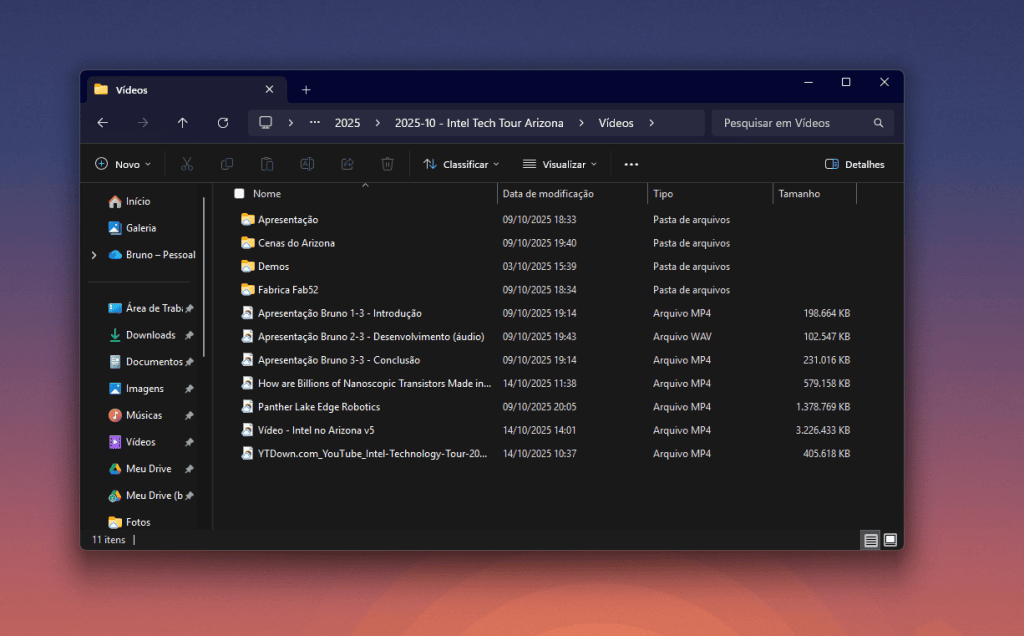Unpin Imagens using its pin icon
The image size is (1024, 636).
point(189,389)
